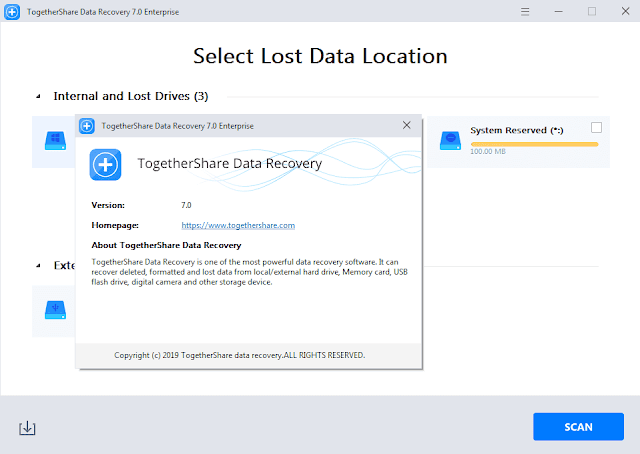Close the About dialog
640x454 pixels.
coord(407,125)
